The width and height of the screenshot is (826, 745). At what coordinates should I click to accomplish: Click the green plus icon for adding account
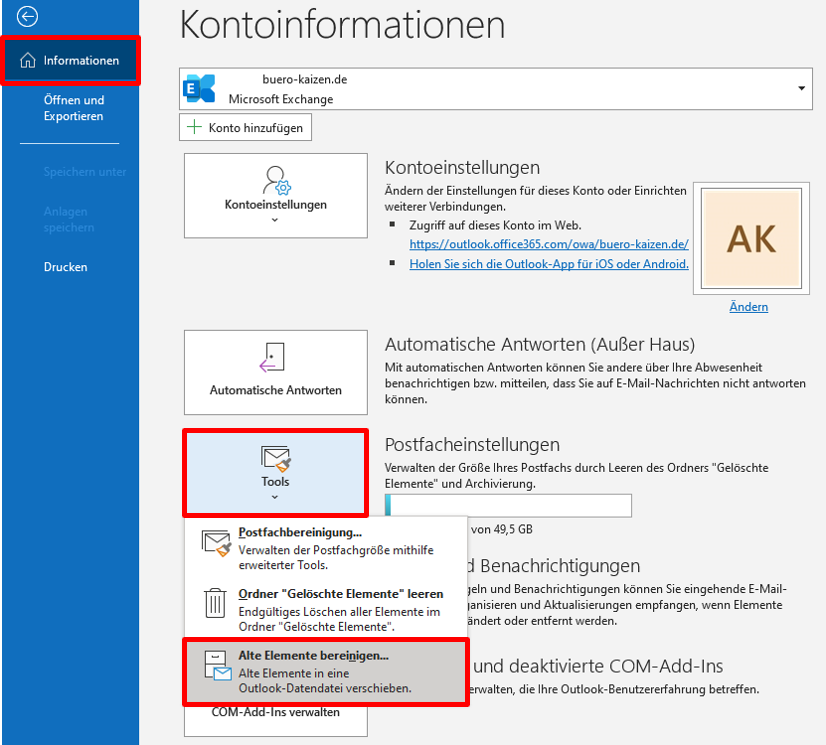194,127
